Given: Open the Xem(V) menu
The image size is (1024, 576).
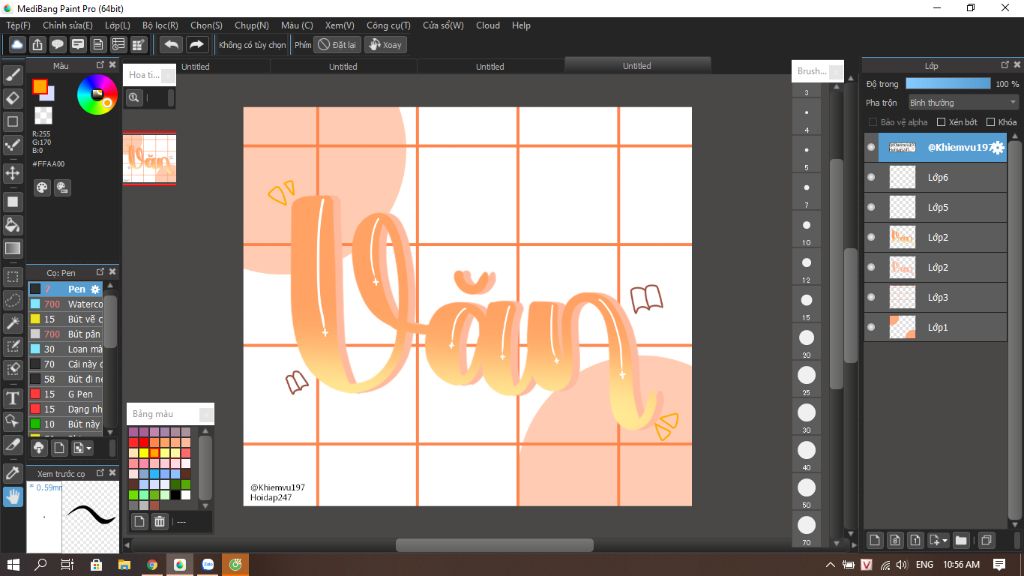Looking at the screenshot, I should (x=340, y=25).
